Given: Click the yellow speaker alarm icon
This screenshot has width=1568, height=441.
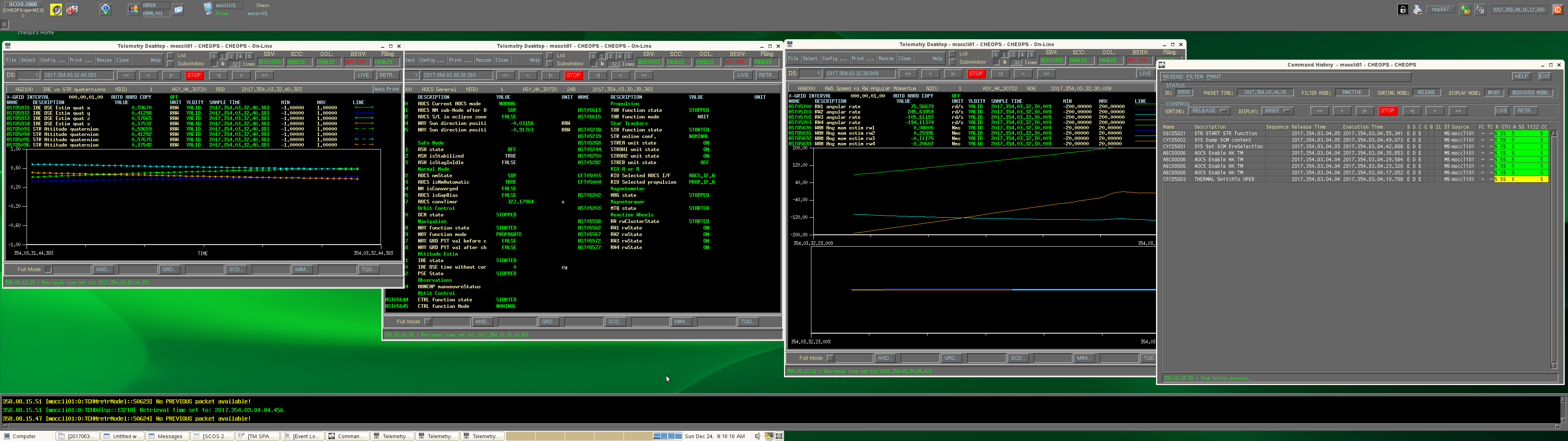Looking at the screenshot, I should tap(57, 10).
